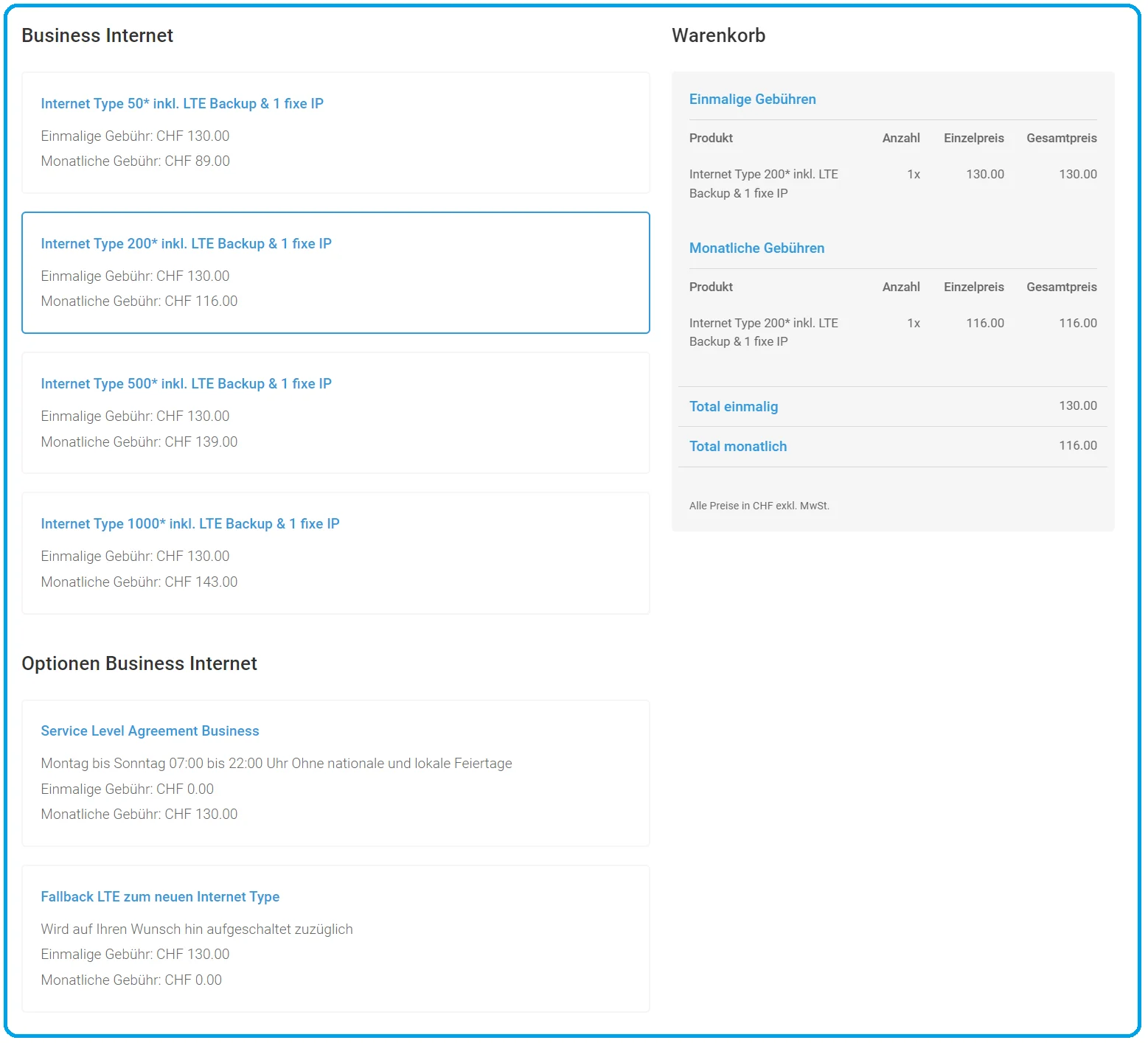This screenshot has width=1148, height=1043.
Task: Click the 'Monatliche Gebühr: CHF 89.00' line
Action: click(x=136, y=161)
